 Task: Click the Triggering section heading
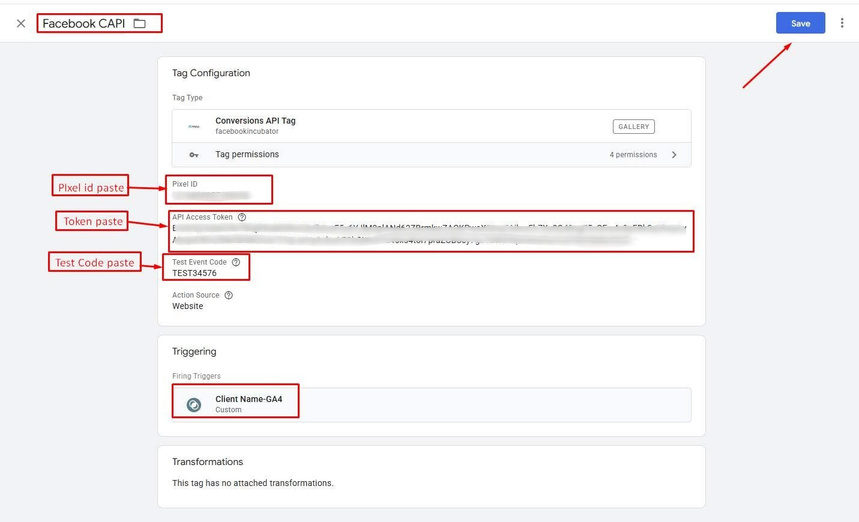[x=194, y=352]
